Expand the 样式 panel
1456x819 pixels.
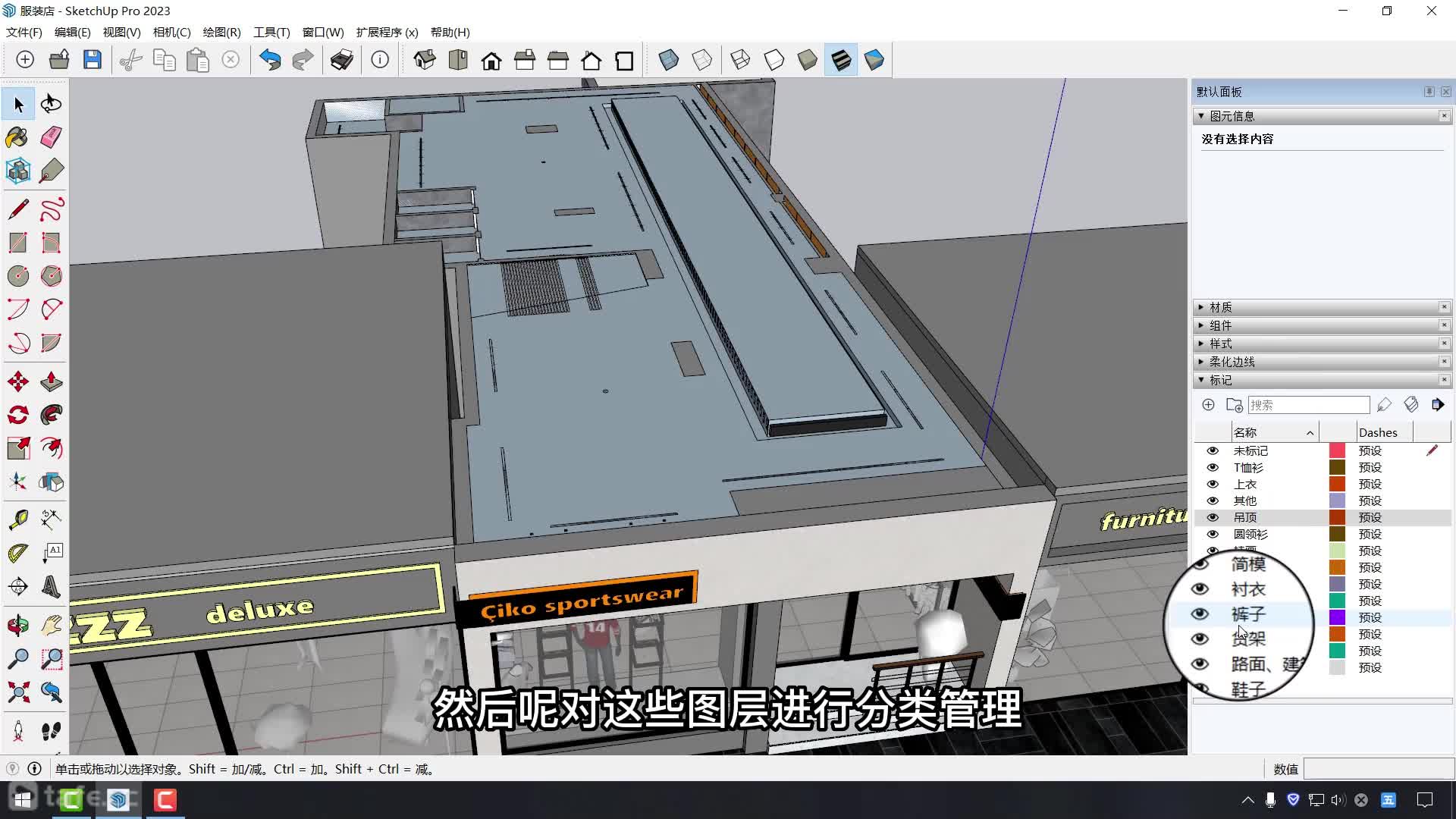click(1201, 344)
